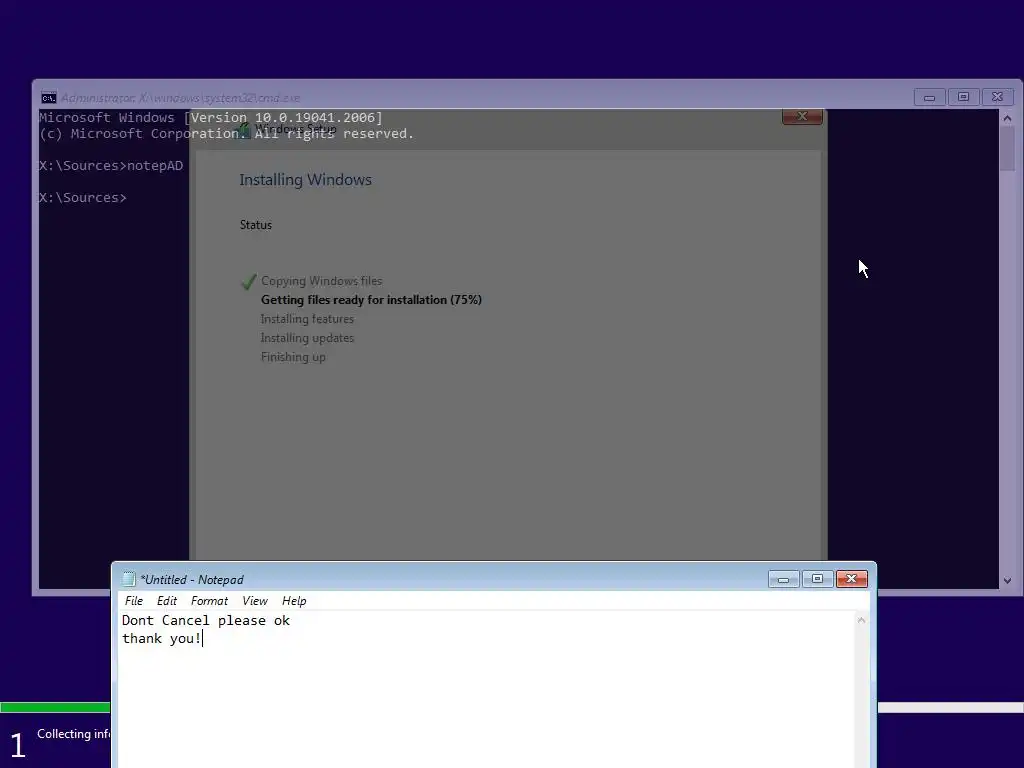Screen dimensions: 1024x768
Task: Maximize the Notepad window
Action: tap(818, 579)
